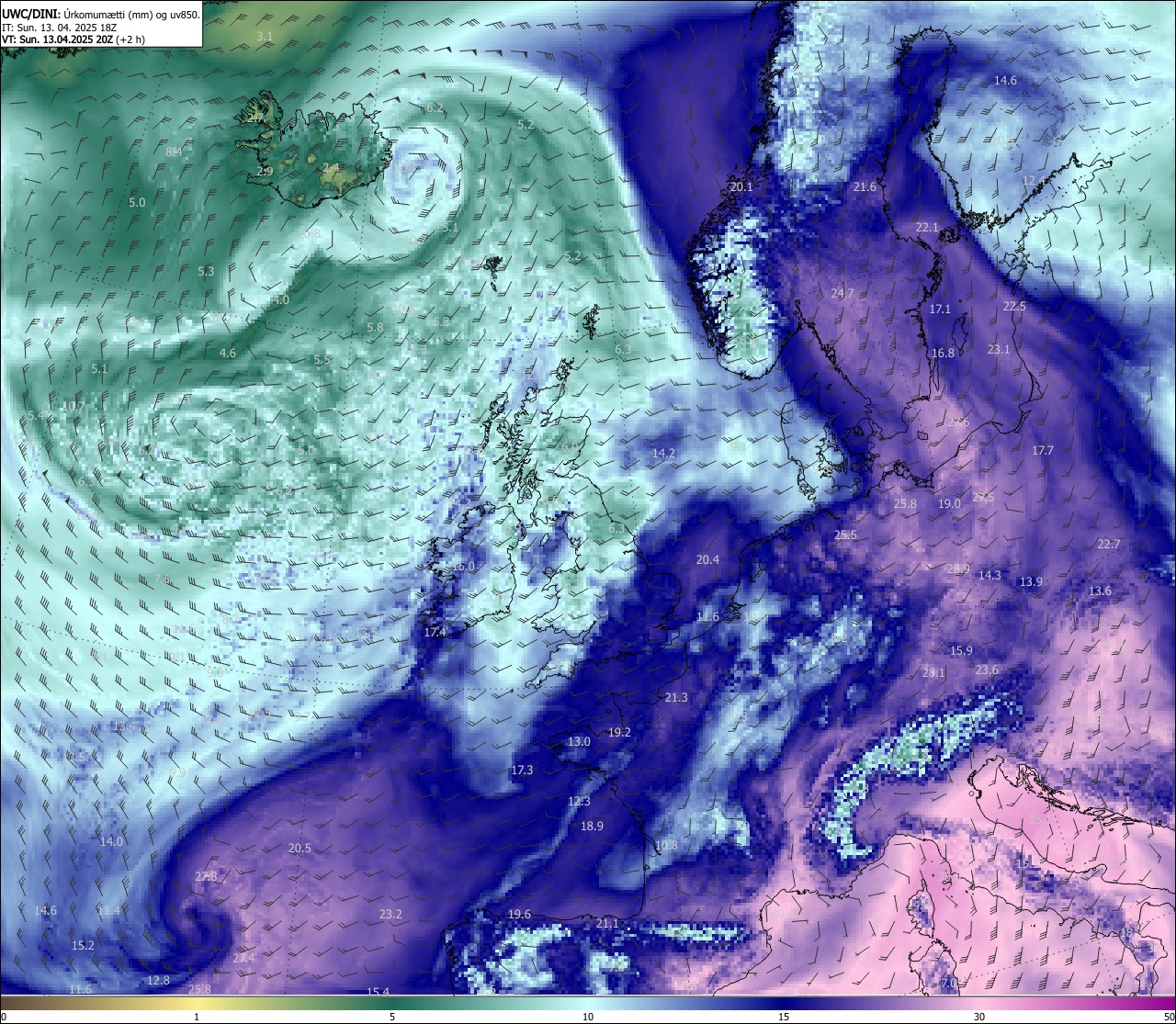Click the 5.8 map value
This screenshot has height=1024, width=1176.
pyautogui.click(x=375, y=327)
